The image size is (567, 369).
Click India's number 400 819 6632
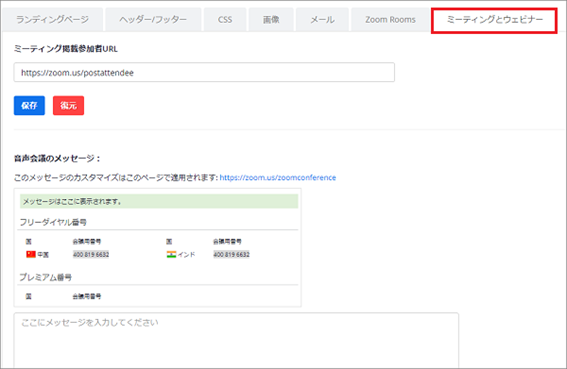(x=231, y=254)
